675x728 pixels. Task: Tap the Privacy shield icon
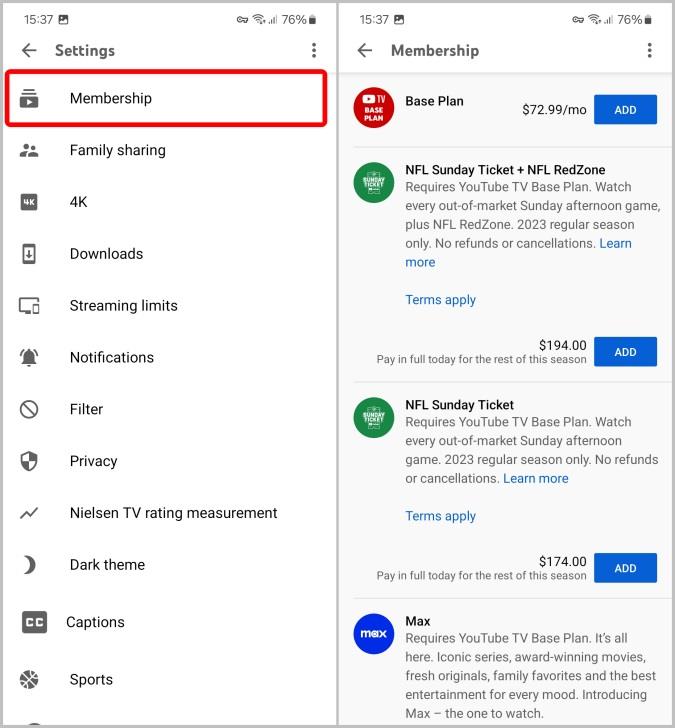[x=29, y=461]
